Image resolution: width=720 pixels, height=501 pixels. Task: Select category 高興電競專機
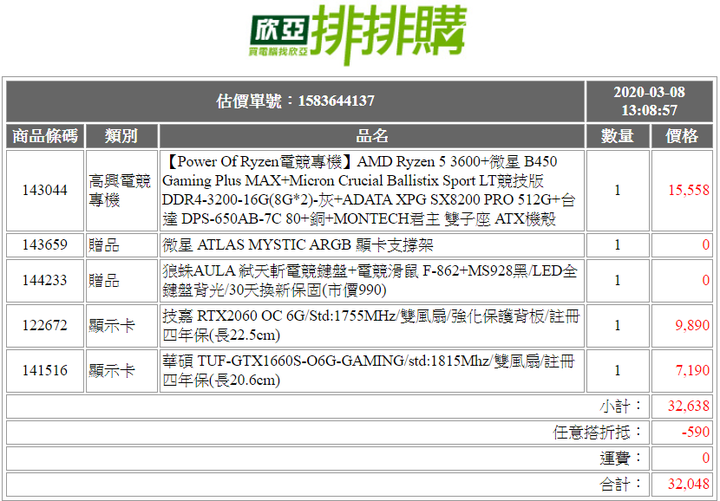[x=119, y=190]
